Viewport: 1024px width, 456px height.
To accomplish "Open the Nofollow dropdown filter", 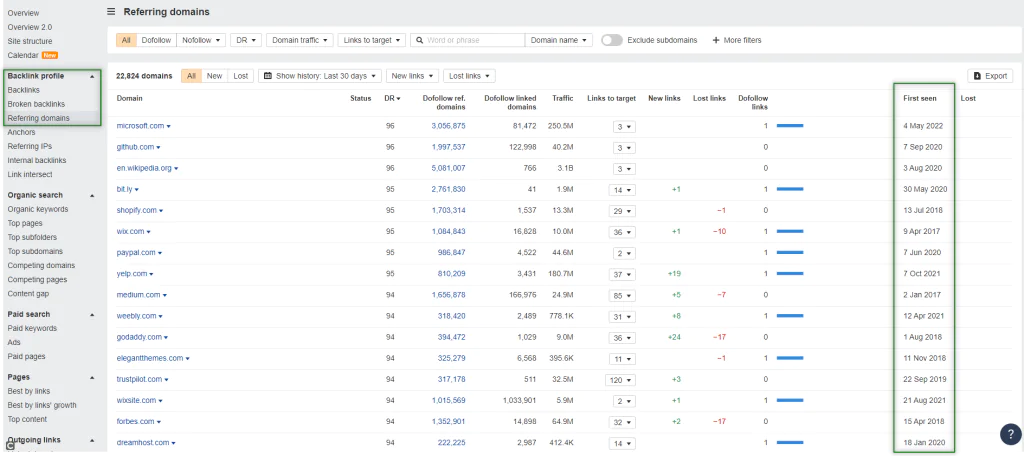I will tap(200, 40).
